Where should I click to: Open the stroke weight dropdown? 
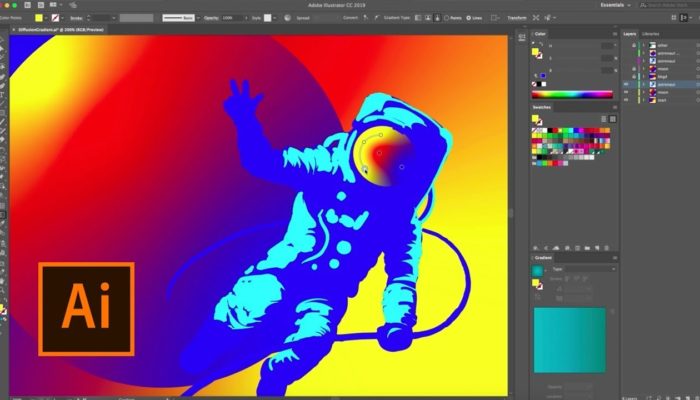(114, 18)
